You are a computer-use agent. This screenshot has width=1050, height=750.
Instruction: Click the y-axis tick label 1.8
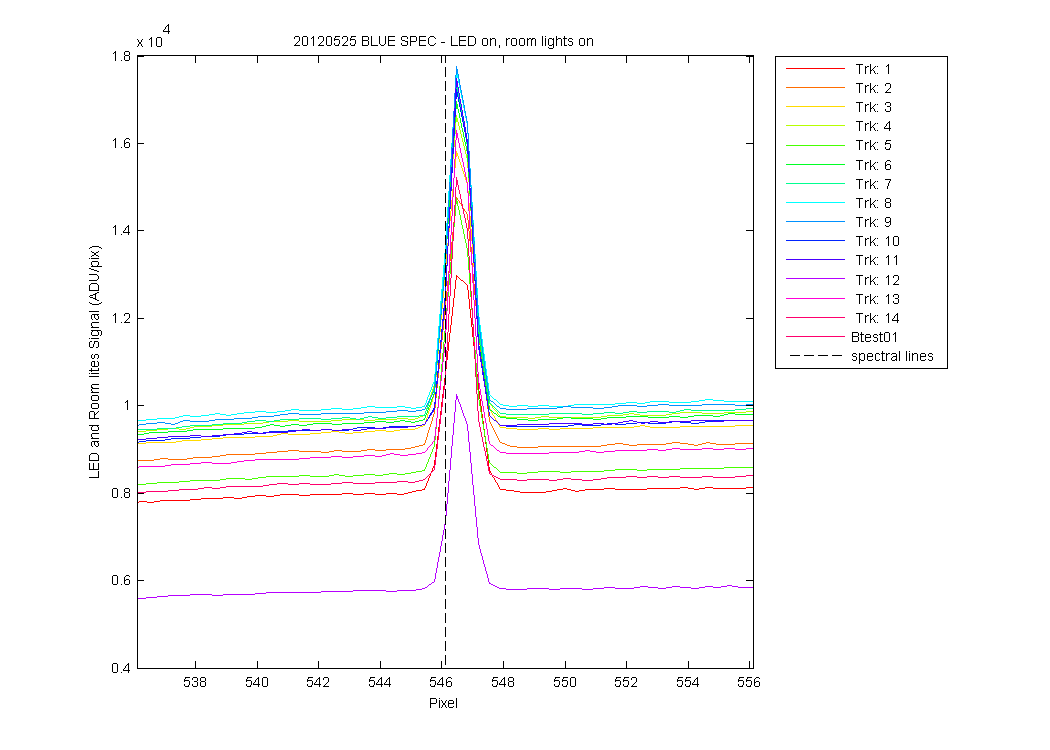122,56
